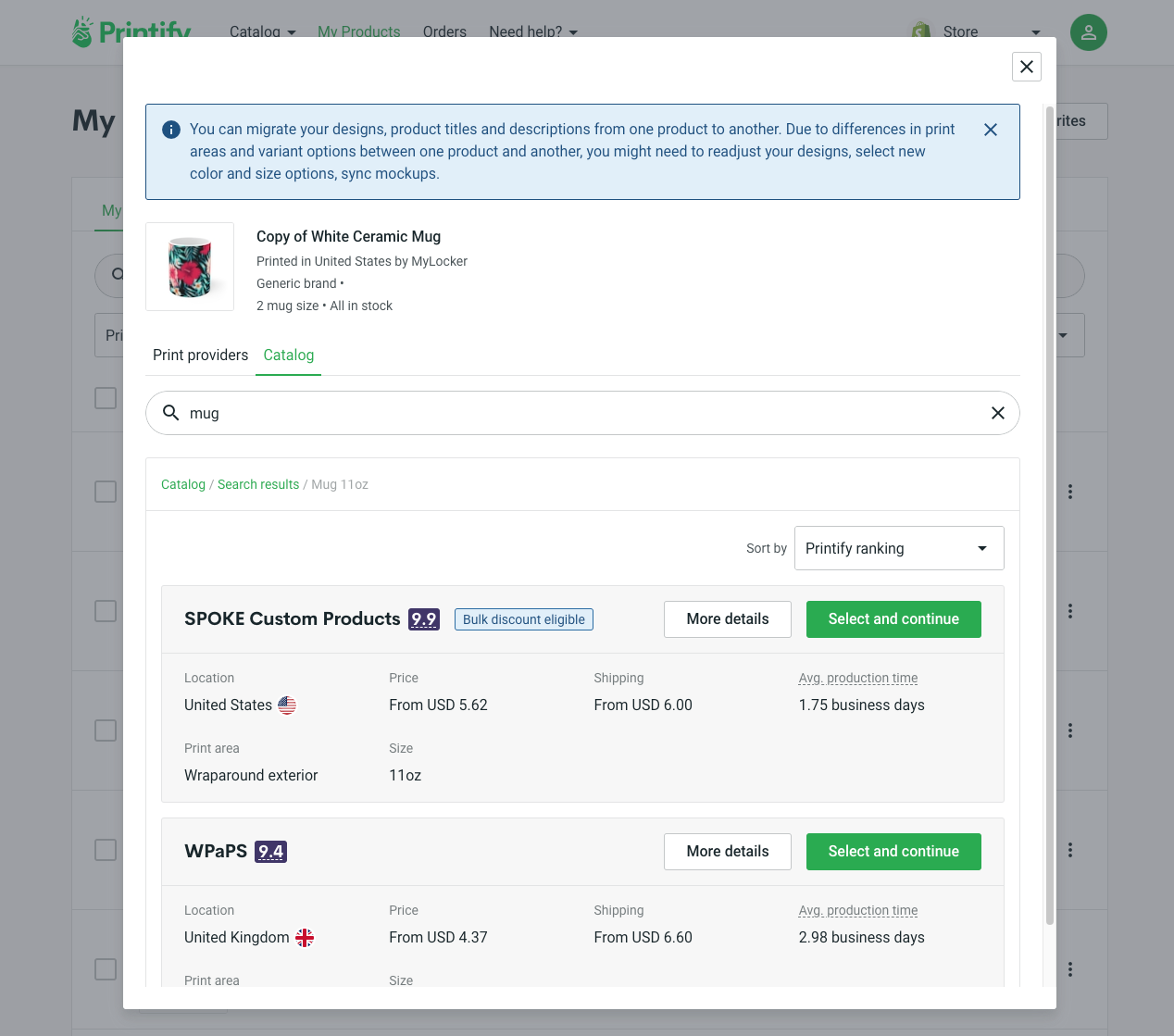Open the user account avatar menu
This screenshot has width=1174, height=1036.
1089,32
